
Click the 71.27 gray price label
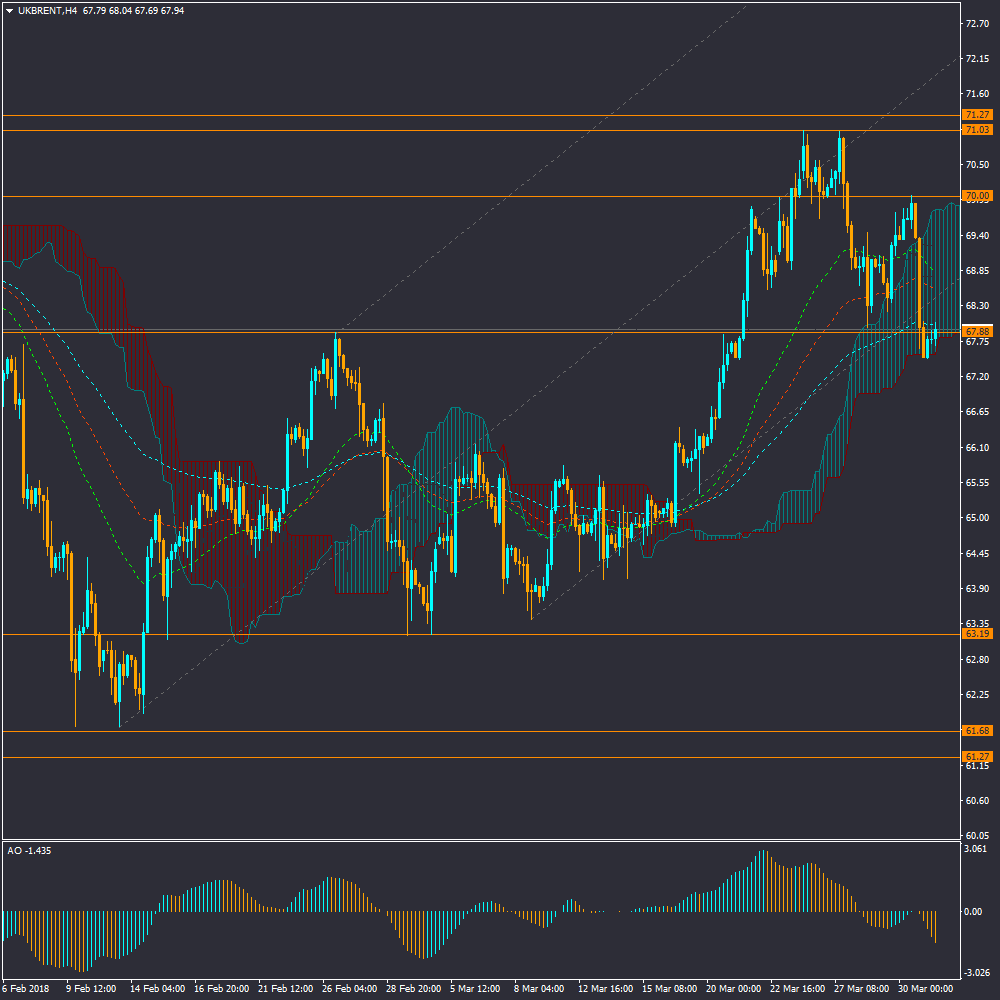pos(976,116)
